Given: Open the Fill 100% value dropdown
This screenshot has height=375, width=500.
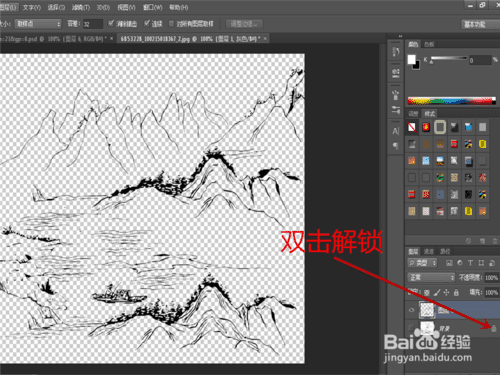Looking at the screenshot, I should point(491,292).
